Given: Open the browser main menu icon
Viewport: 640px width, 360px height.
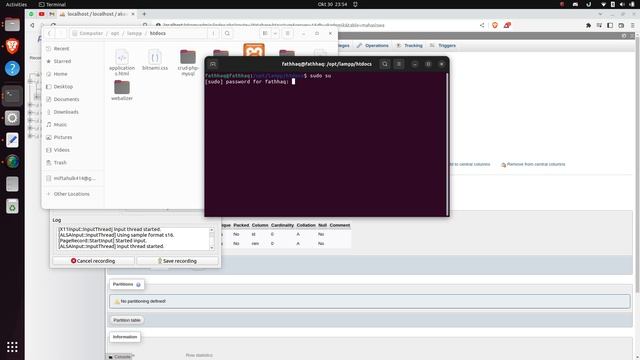Looking at the screenshot, I should 632,25.
